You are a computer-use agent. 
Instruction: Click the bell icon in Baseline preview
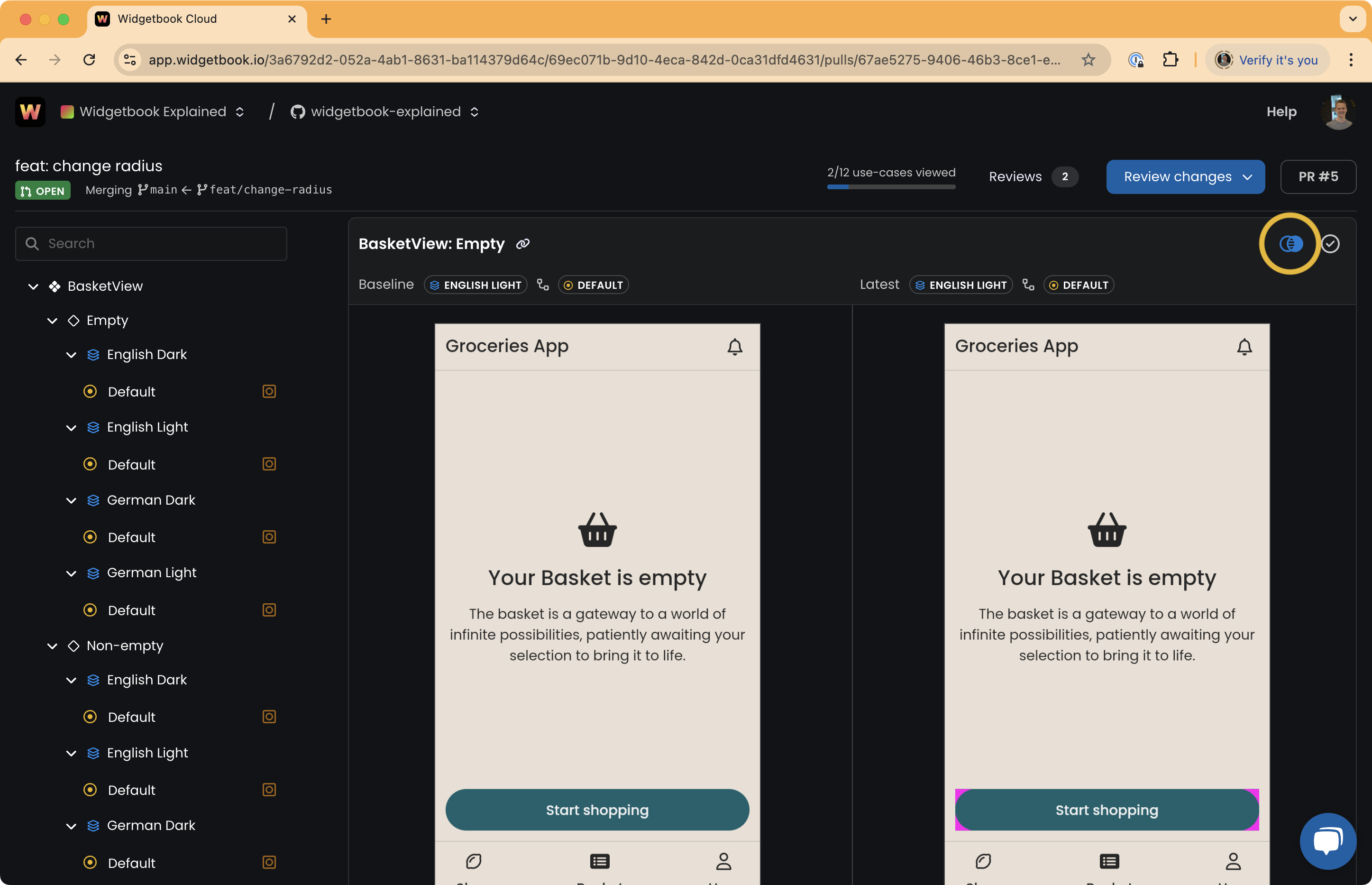pyautogui.click(x=734, y=347)
